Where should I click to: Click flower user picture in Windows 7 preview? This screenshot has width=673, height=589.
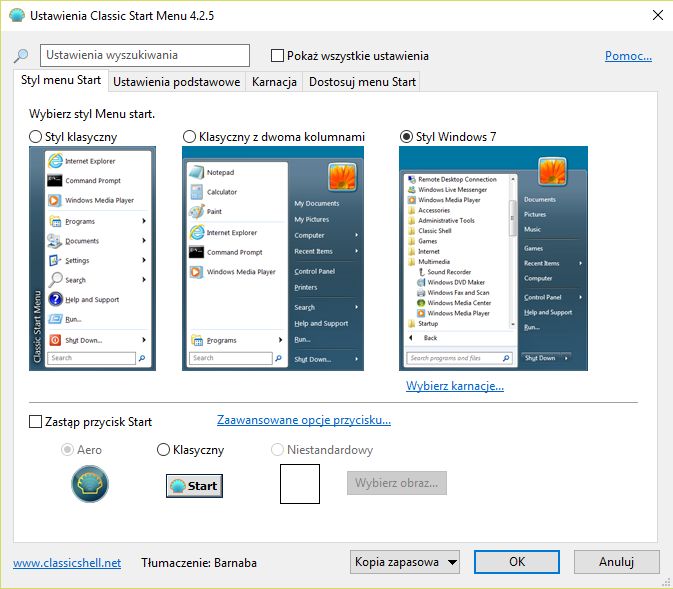552,171
